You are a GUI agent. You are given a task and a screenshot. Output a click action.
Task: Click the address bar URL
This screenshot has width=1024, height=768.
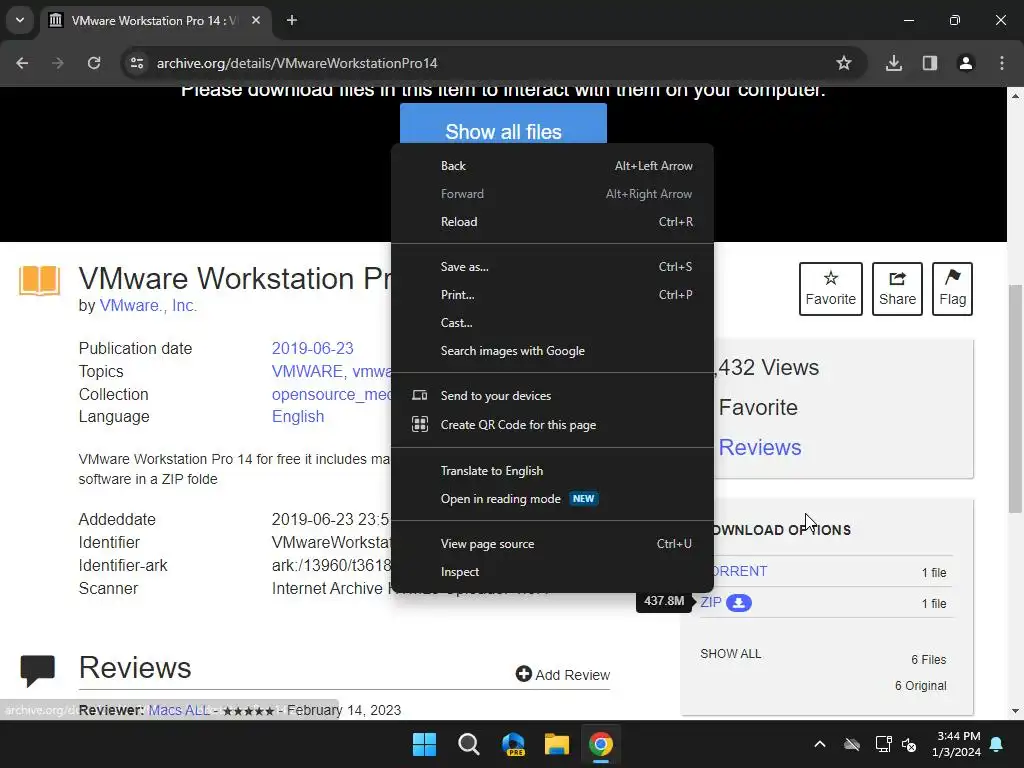pyautogui.click(x=297, y=63)
